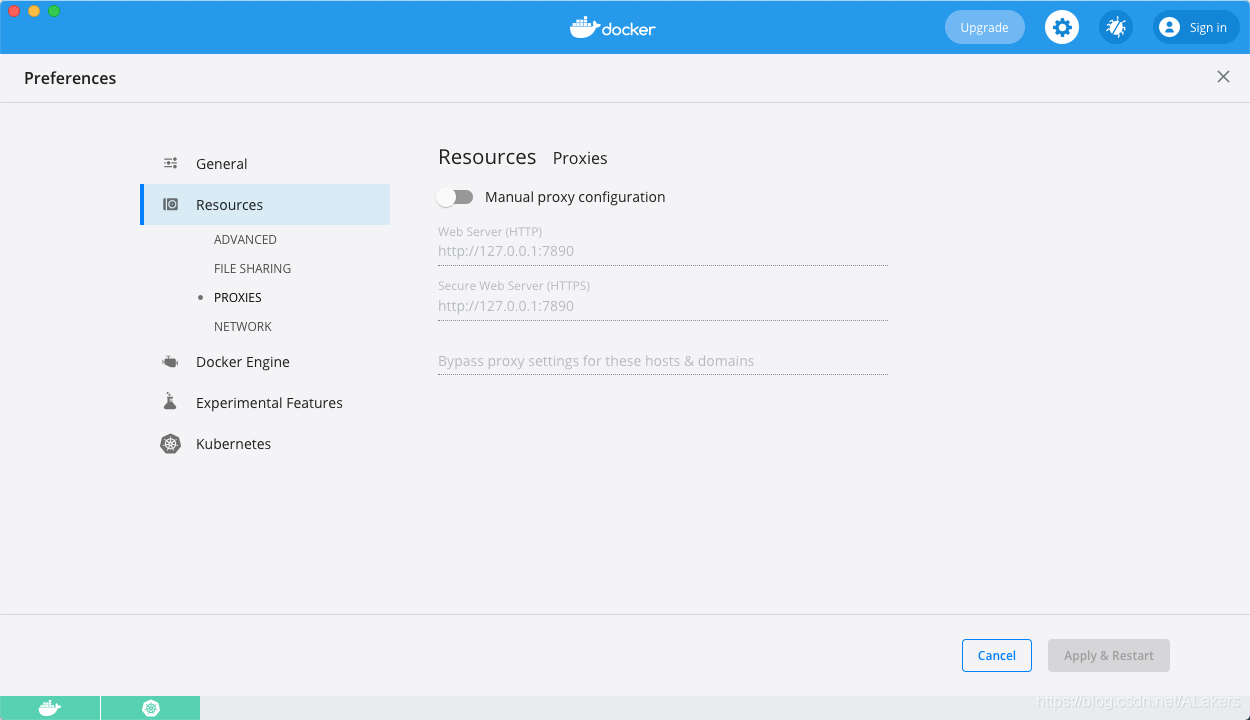Click the Kubernetes status icon in bottom bar

(x=151, y=708)
